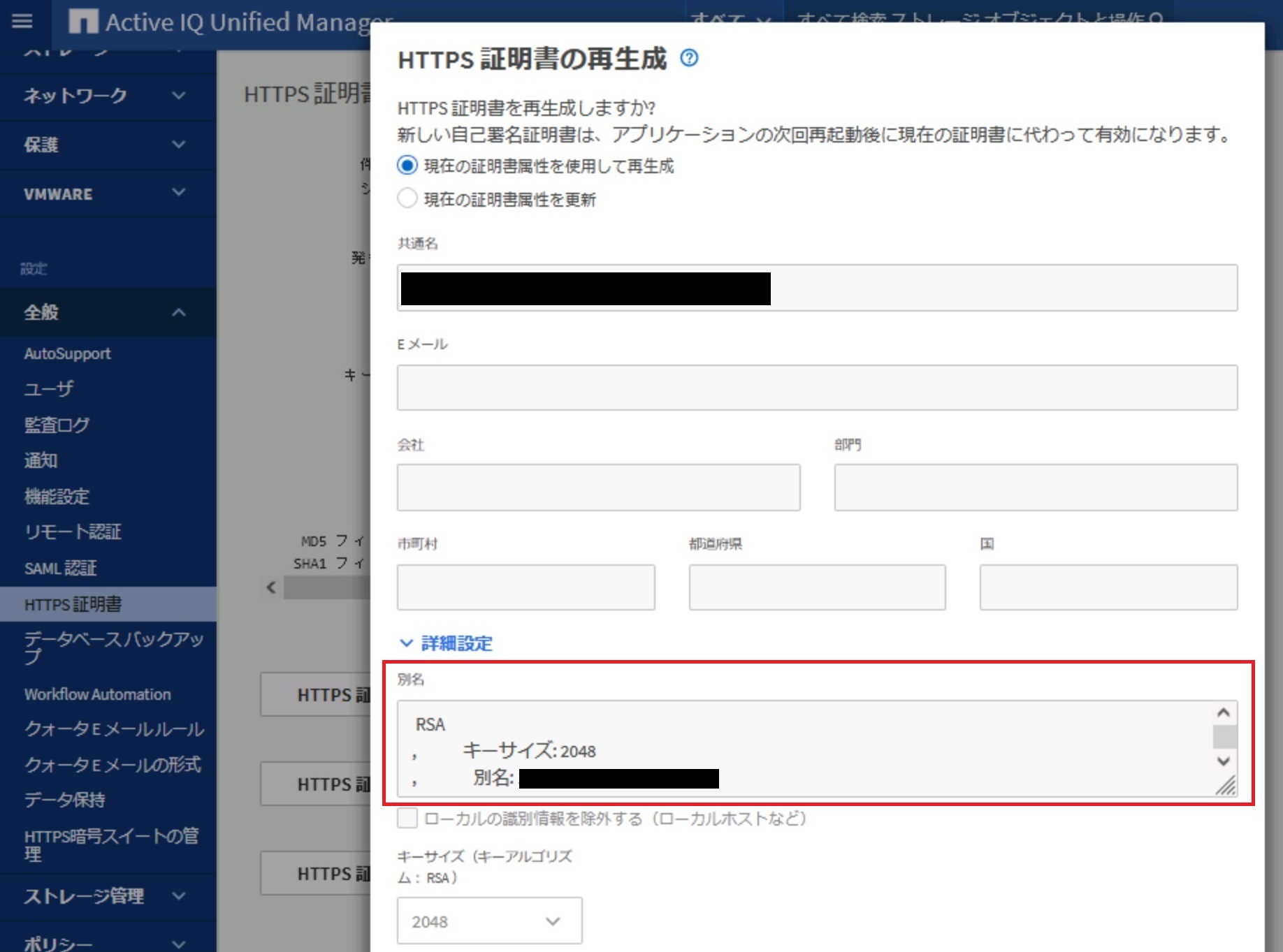Click the 別名 scrollbar thumb

click(1224, 737)
